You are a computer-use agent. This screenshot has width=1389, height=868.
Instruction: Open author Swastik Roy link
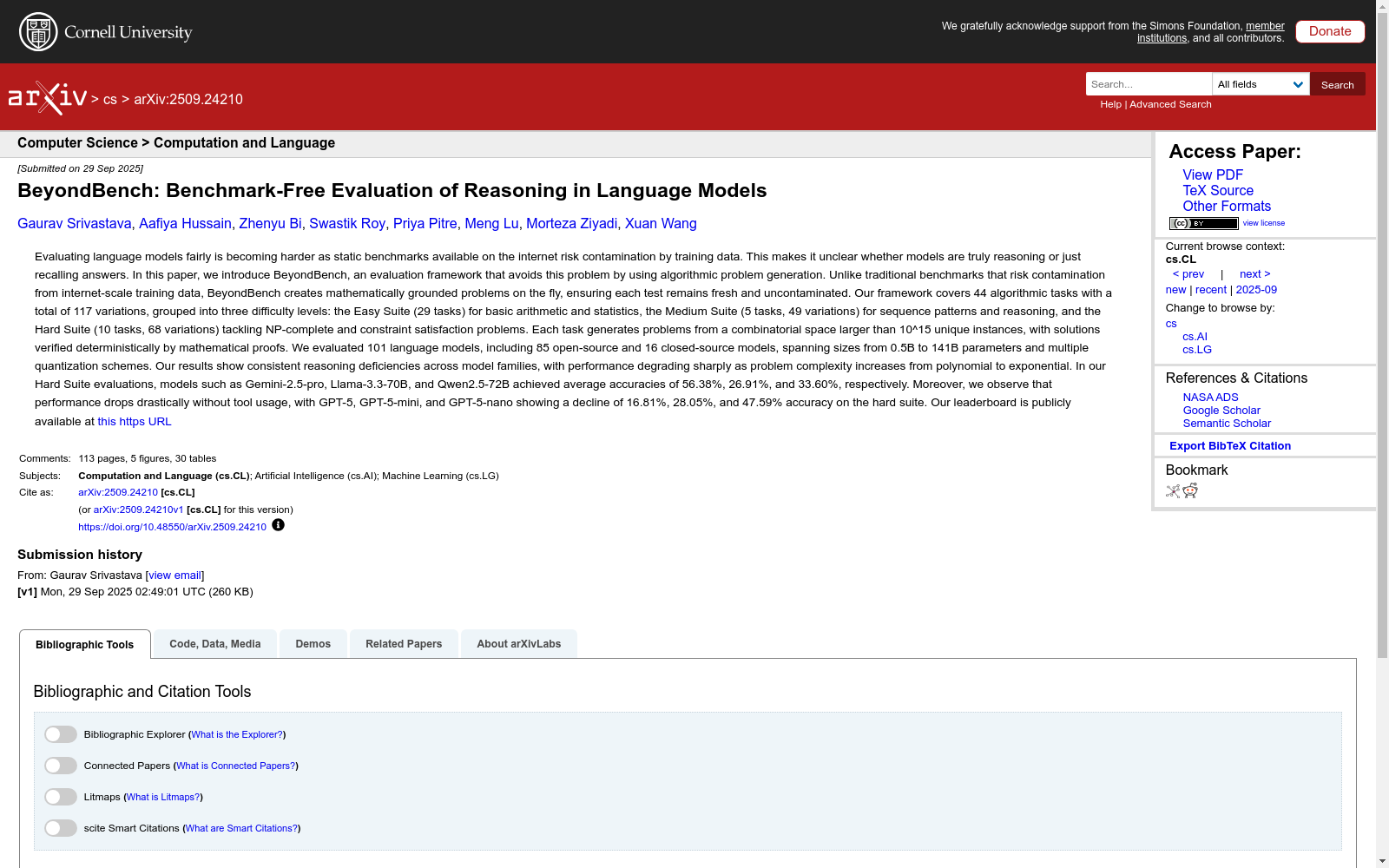[x=347, y=224]
